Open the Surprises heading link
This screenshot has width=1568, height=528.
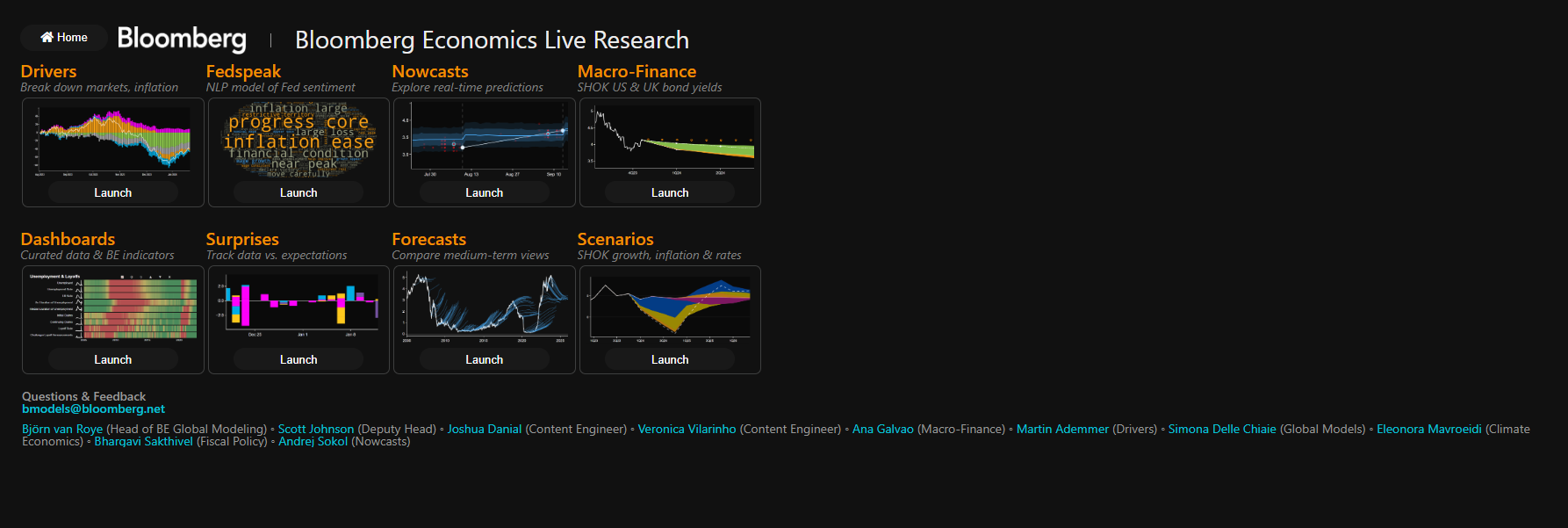point(242,239)
